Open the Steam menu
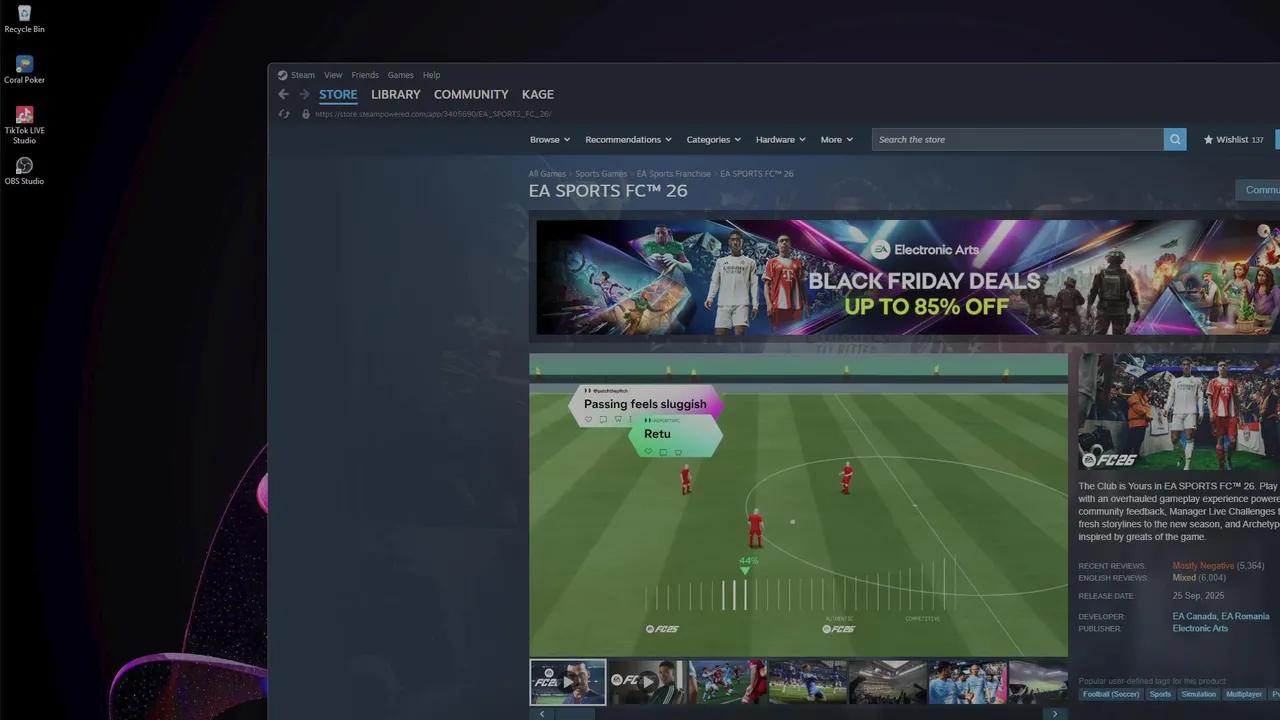Screen dimensions: 1280x720 pos(296,75)
